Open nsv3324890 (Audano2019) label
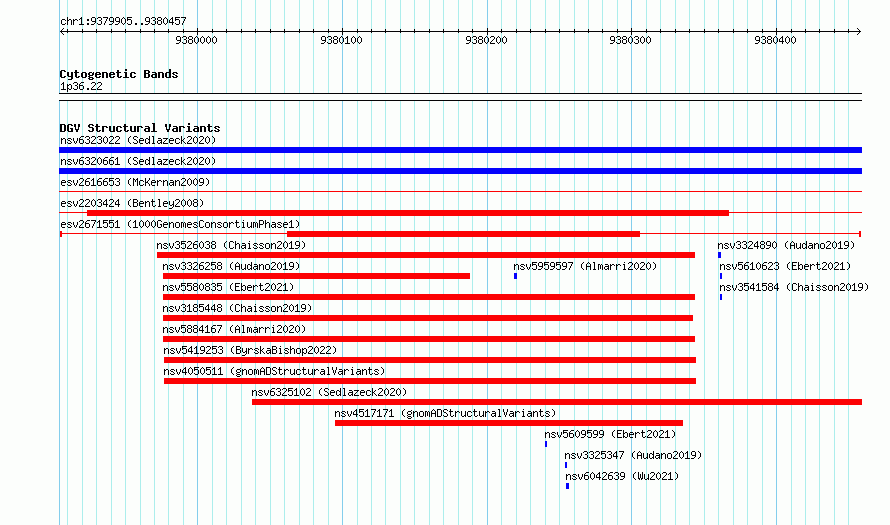The width and height of the screenshot is (890, 525). tap(786, 245)
